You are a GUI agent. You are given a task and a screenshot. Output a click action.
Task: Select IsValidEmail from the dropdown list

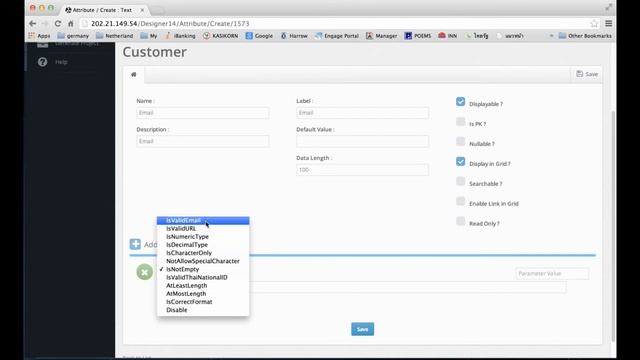[203, 220]
